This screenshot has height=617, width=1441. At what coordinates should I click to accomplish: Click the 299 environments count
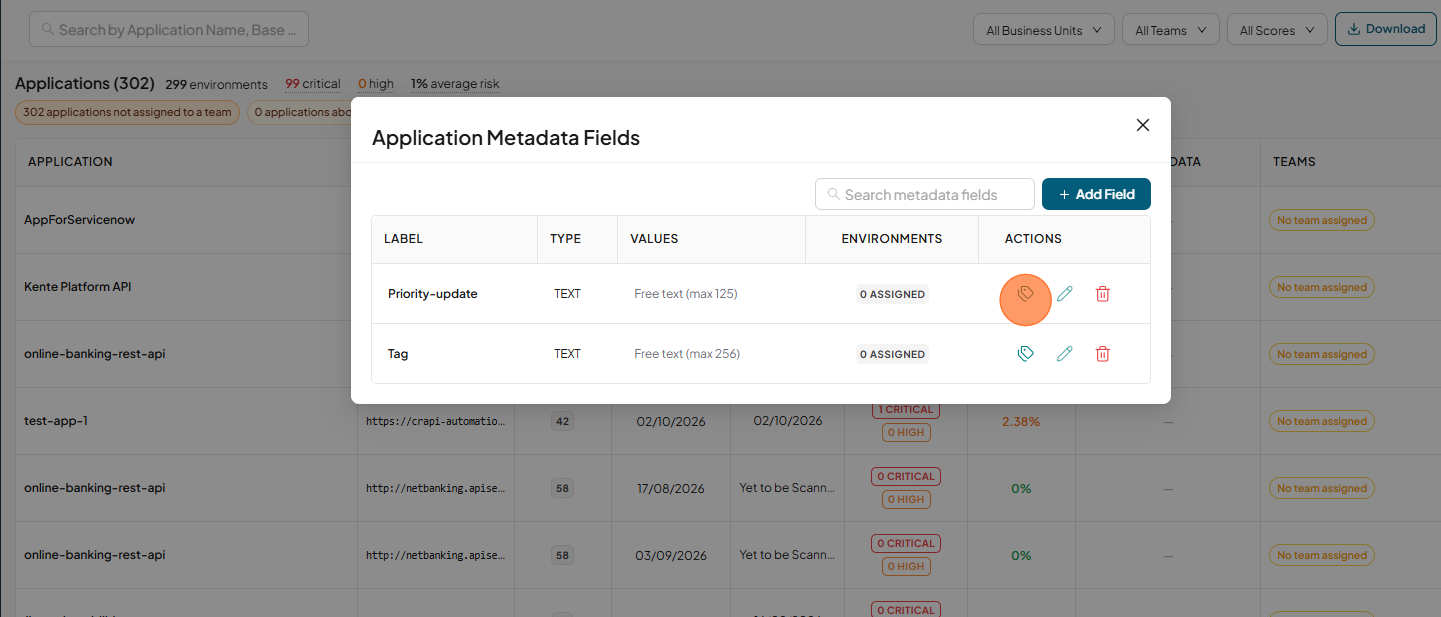coord(217,84)
